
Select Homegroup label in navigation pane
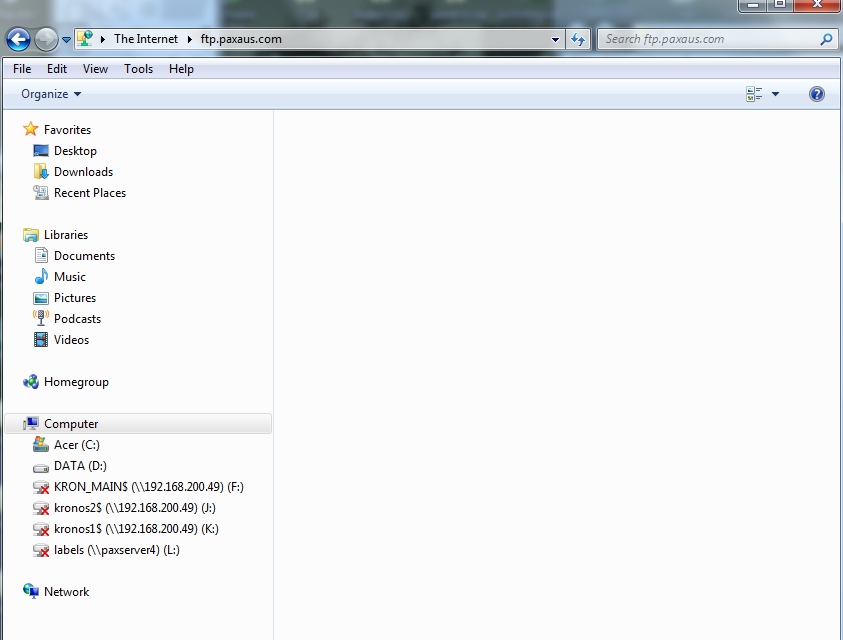pos(76,381)
